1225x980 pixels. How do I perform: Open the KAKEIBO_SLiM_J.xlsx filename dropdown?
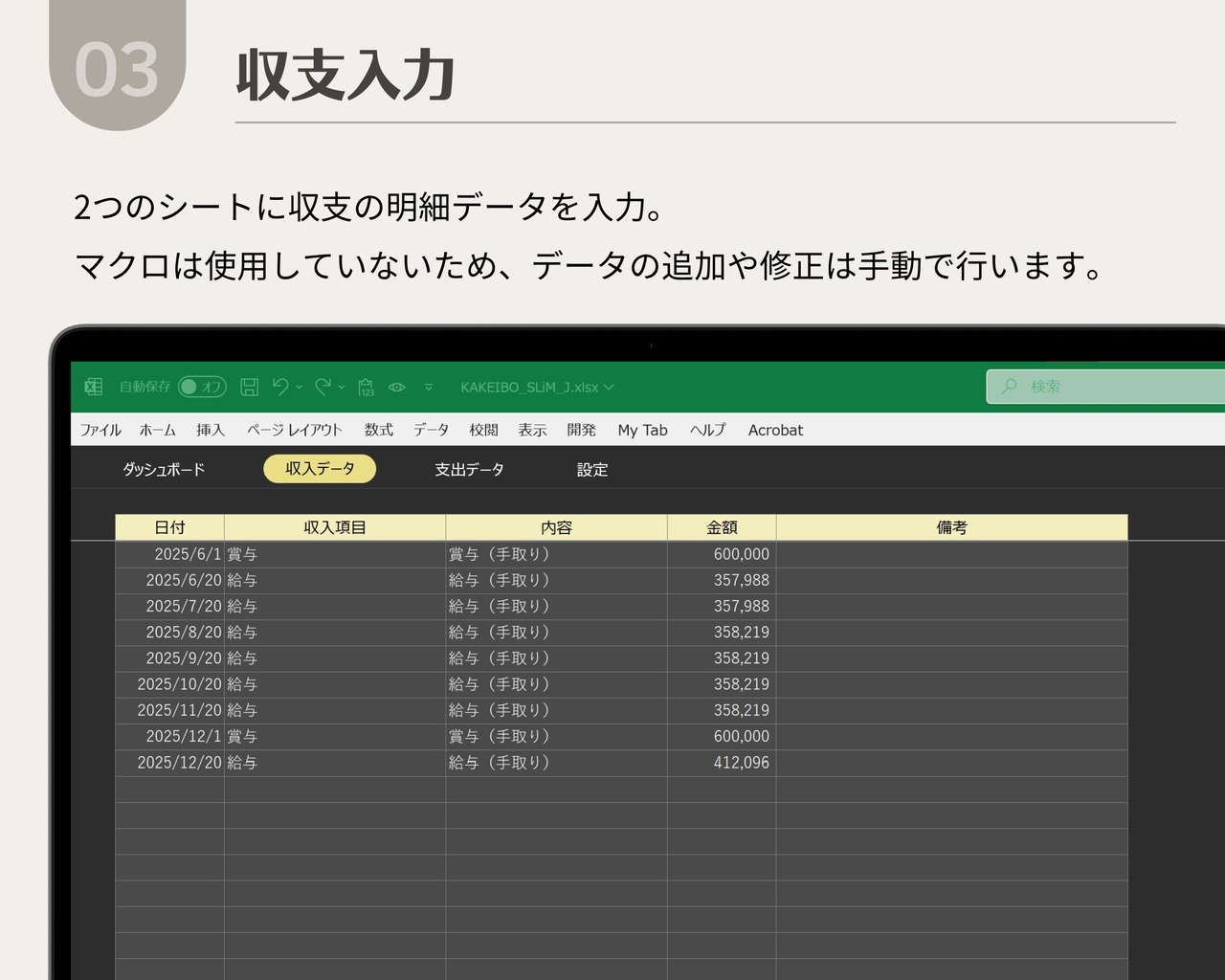point(610,387)
